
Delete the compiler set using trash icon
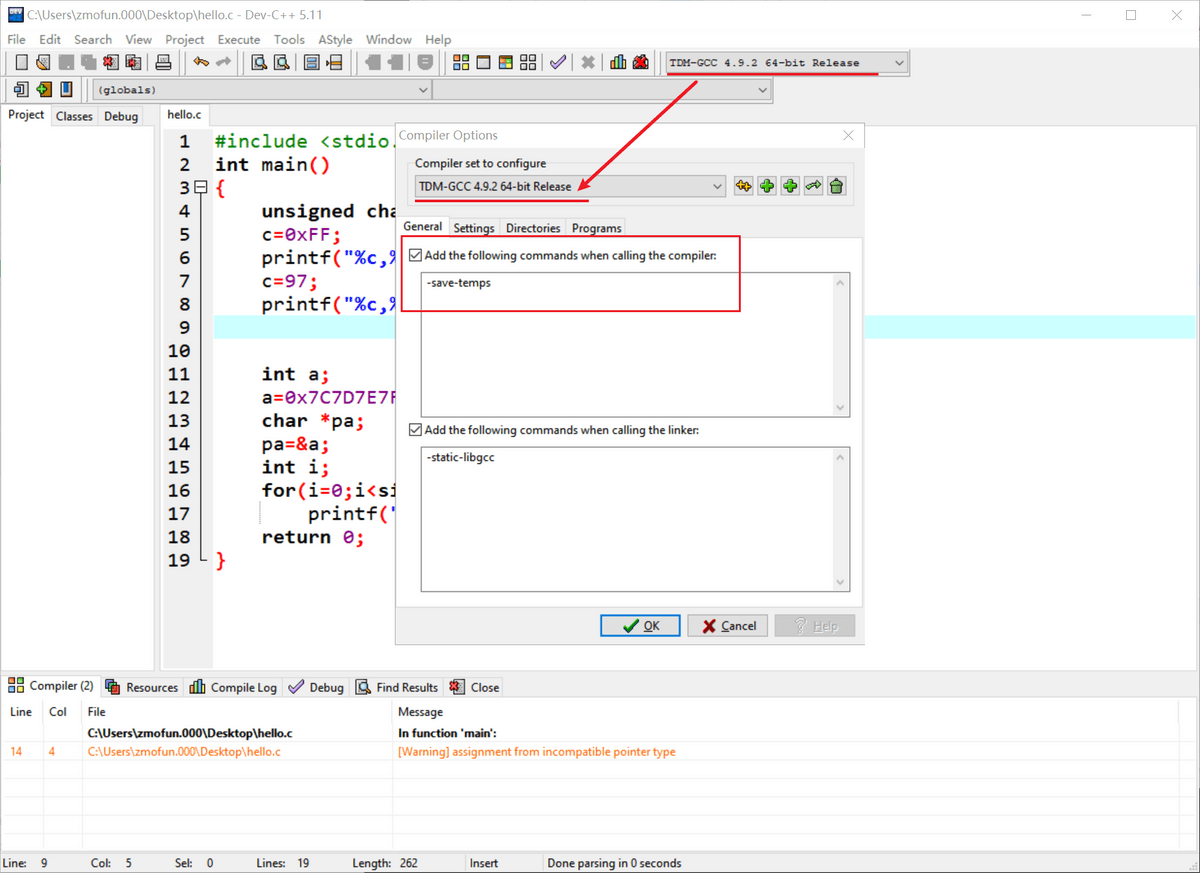836,185
